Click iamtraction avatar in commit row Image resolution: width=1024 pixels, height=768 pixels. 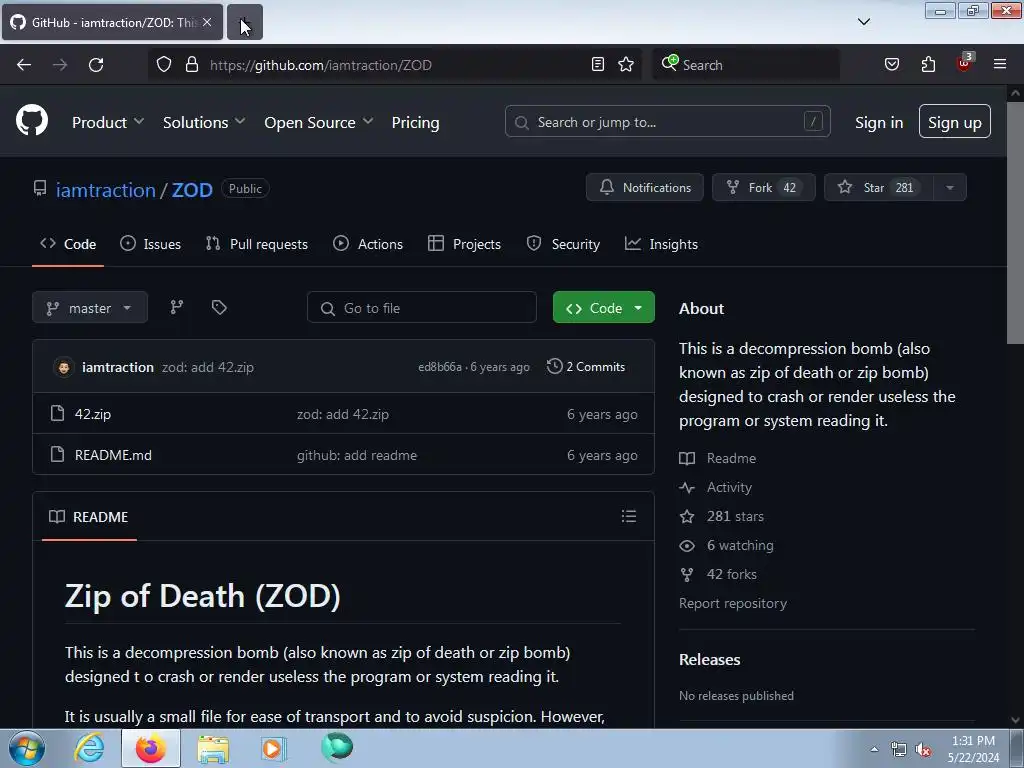[x=63, y=367]
